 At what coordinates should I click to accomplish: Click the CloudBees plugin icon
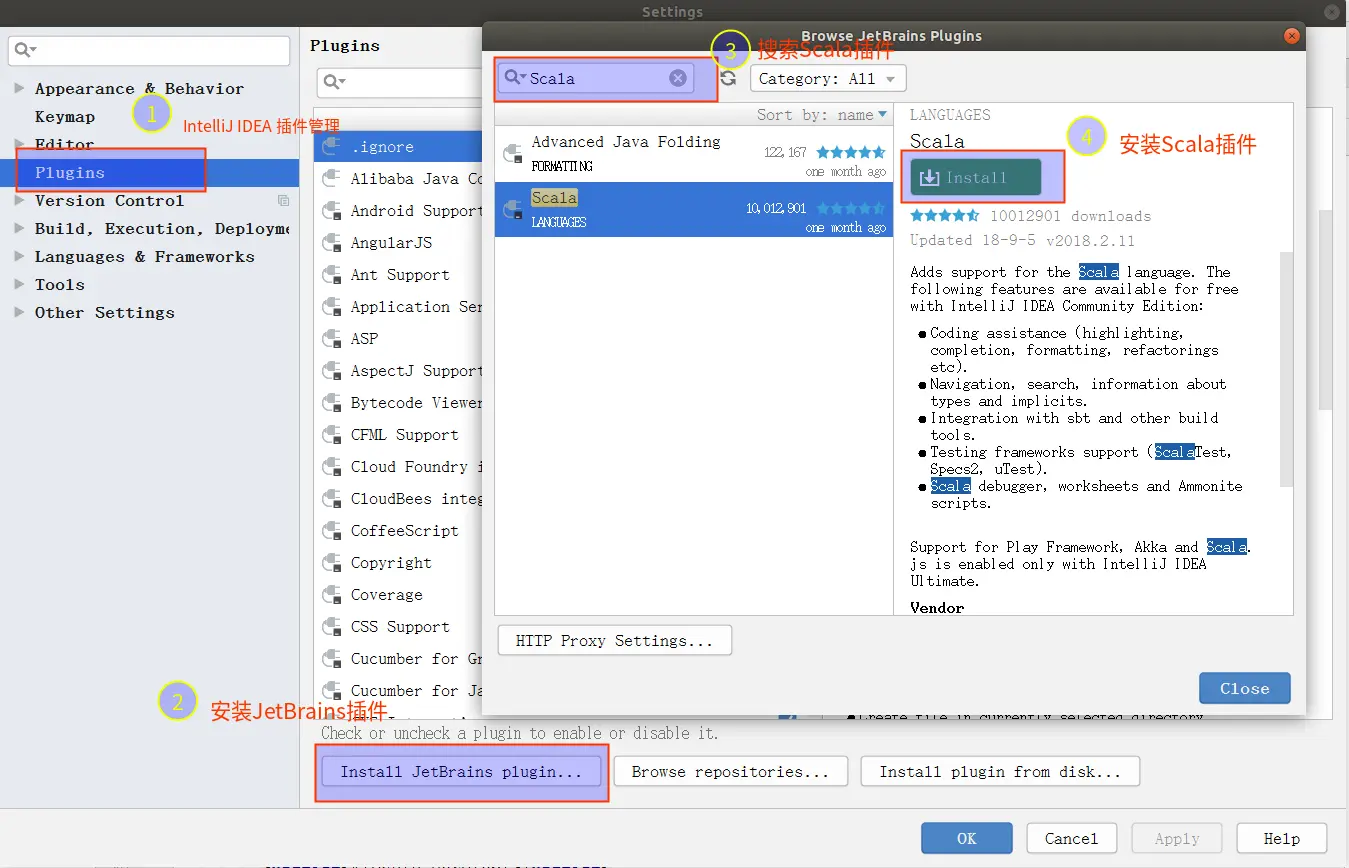(333, 499)
